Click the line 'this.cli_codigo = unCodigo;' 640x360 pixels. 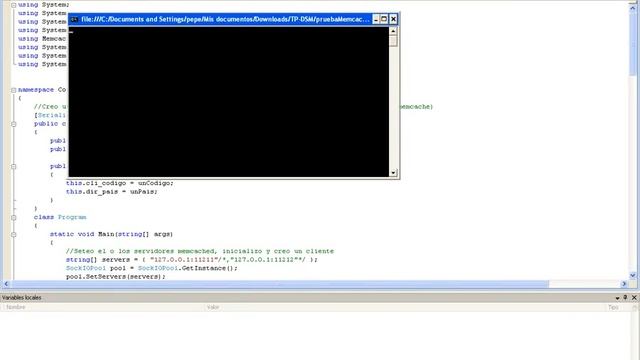click(x=120, y=183)
